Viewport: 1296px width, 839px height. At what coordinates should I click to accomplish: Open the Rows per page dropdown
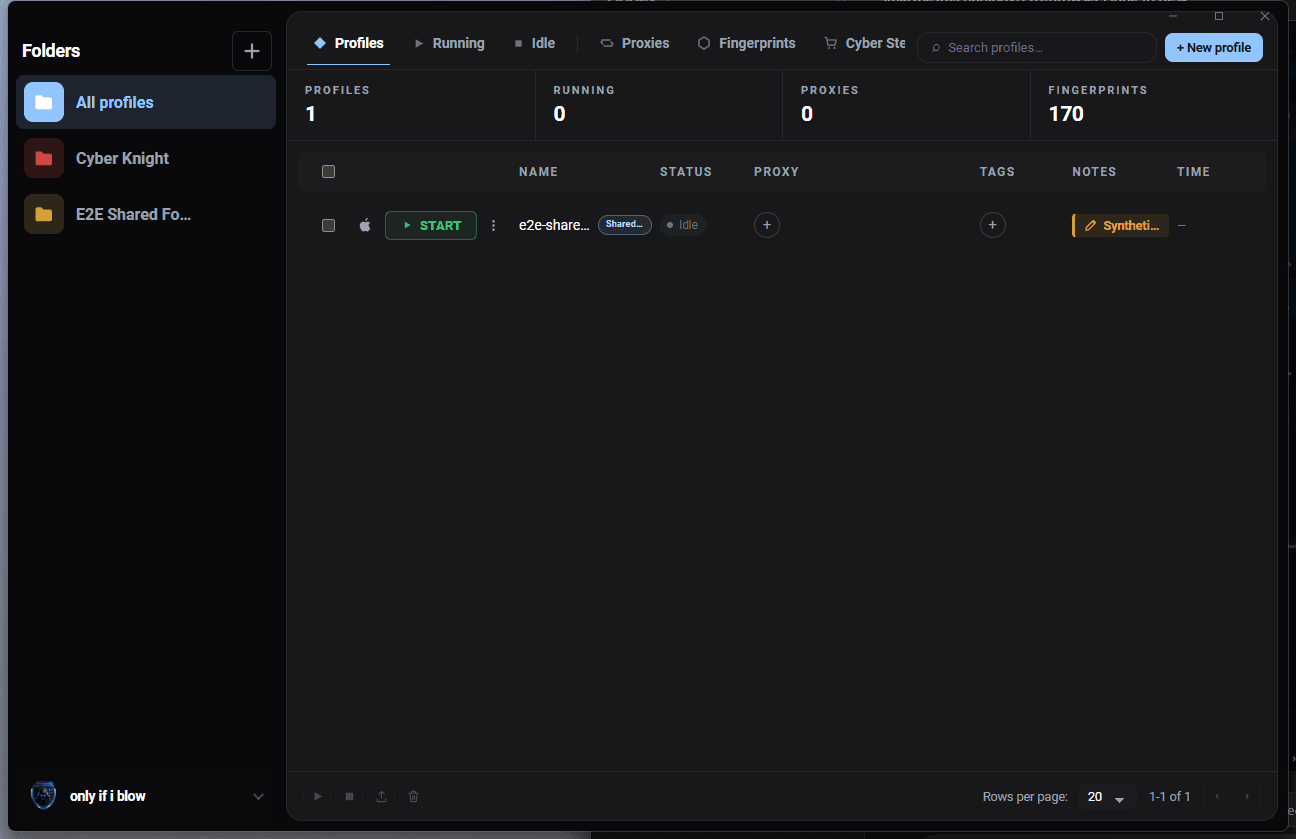tap(1106, 797)
